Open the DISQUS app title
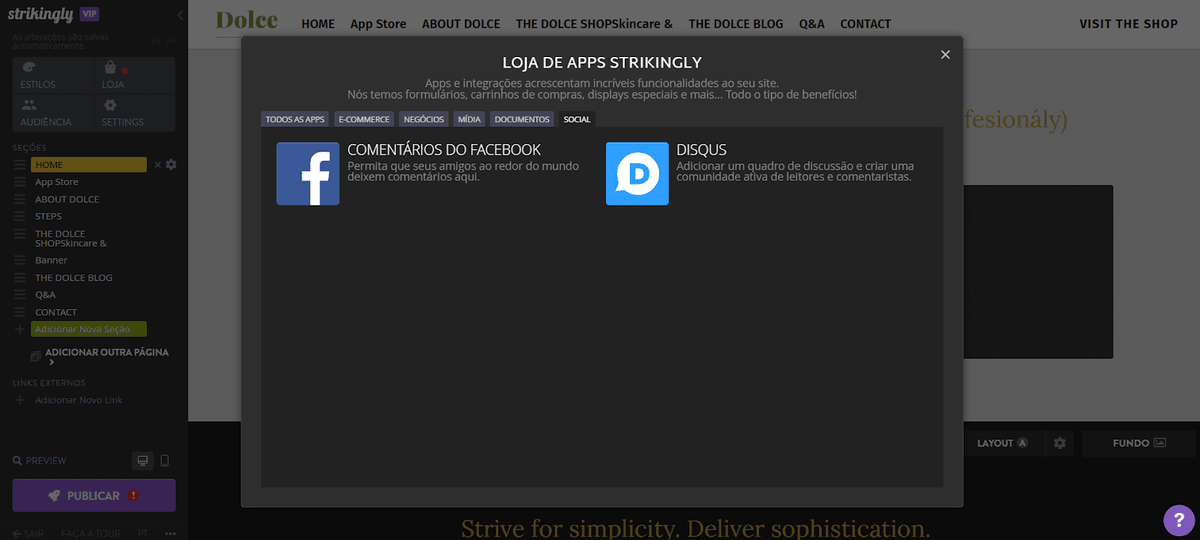The width and height of the screenshot is (1200, 540). 701,150
